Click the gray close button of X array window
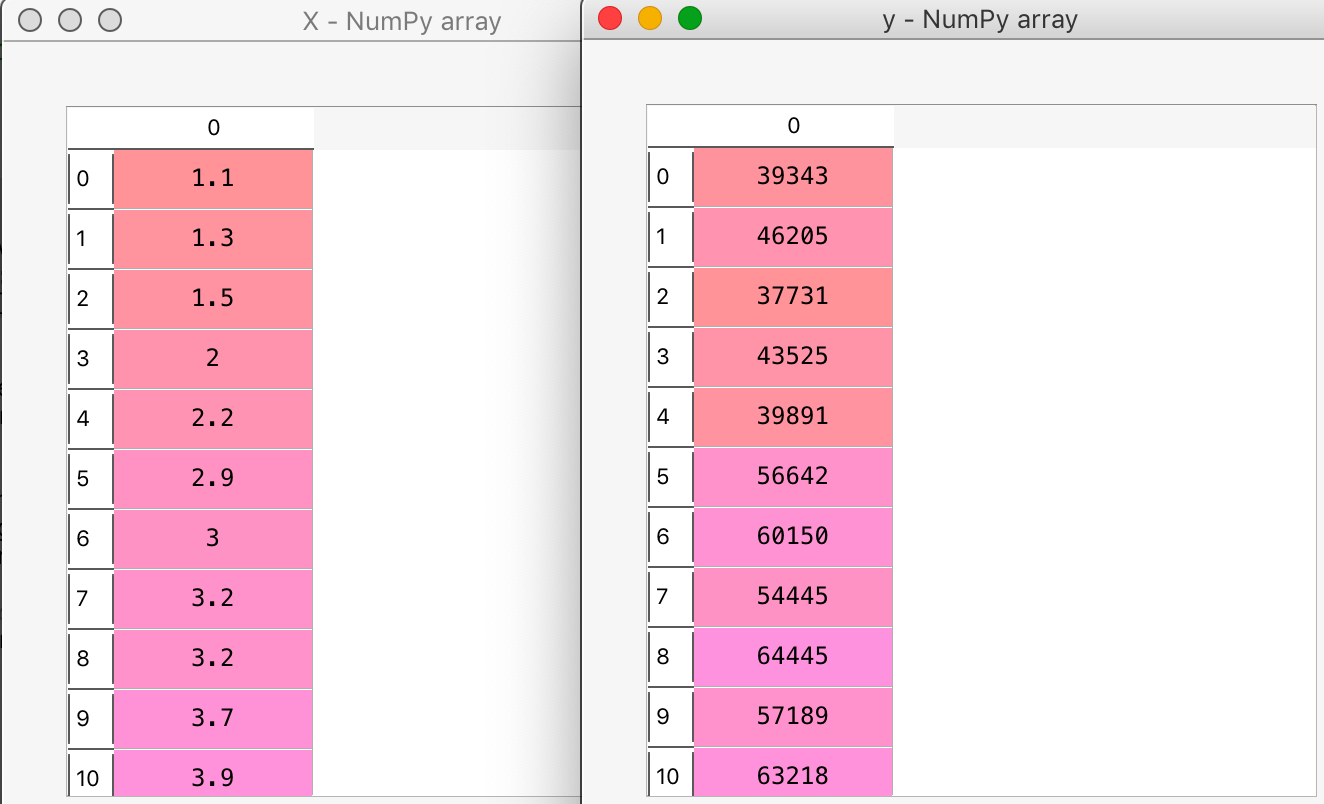Viewport: 1324px width, 804px height. pos(30,20)
